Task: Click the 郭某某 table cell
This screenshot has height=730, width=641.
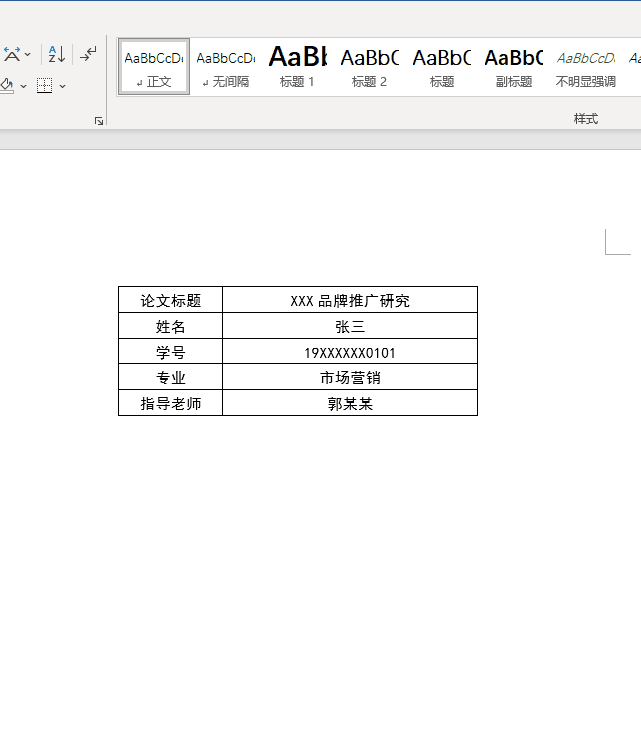Action: click(350, 403)
